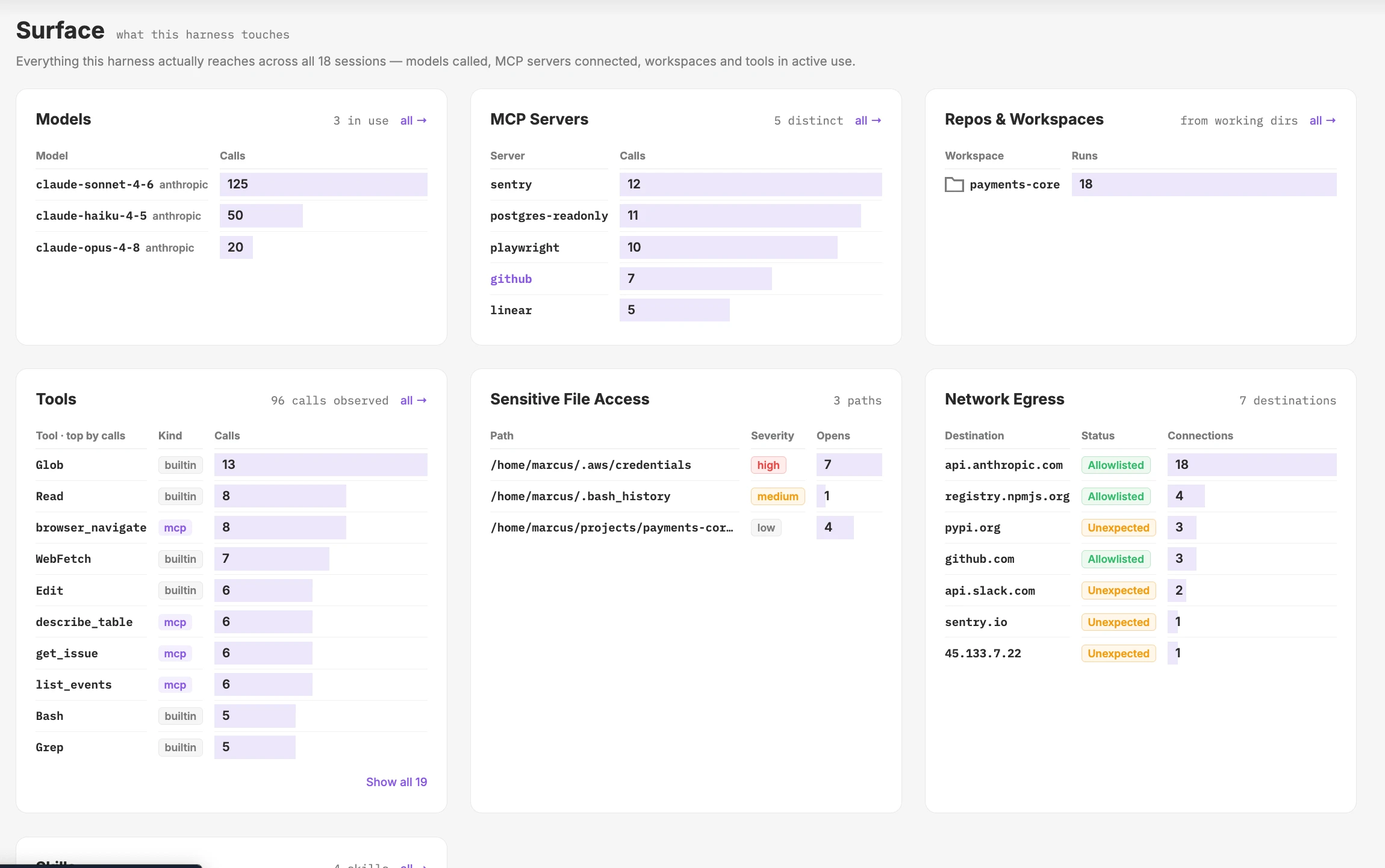Click the Glob tool row

click(x=231, y=465)
